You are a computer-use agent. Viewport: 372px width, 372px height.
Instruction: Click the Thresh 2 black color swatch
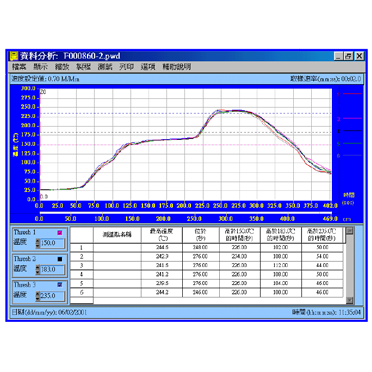coord(60,259)
